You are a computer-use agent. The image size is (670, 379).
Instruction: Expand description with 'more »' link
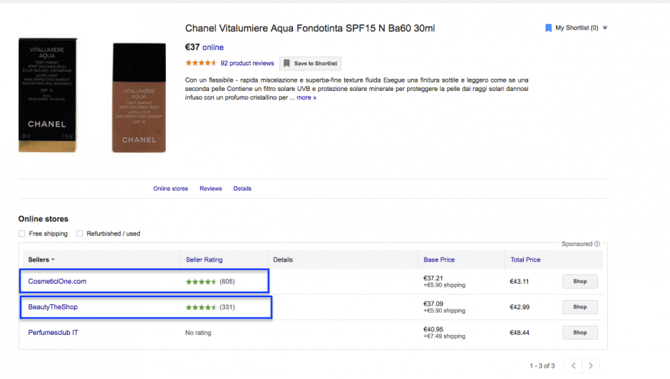point(306,98)
